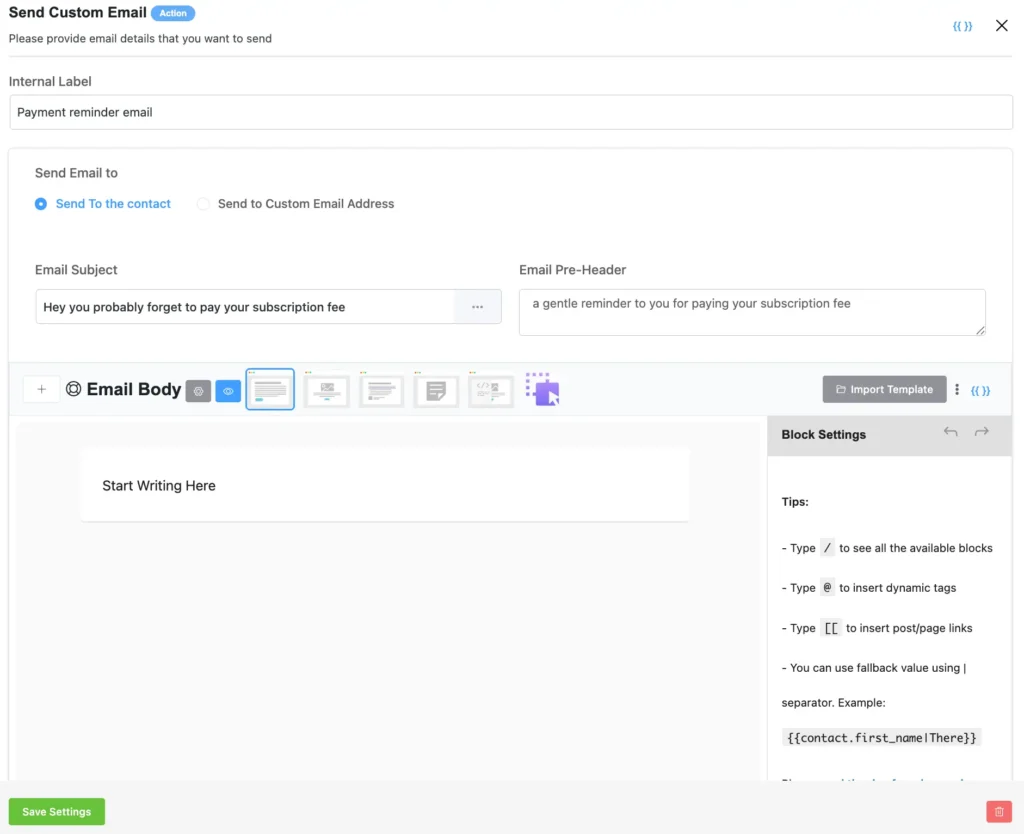
Task: Open email body settings gear icon
Action: click(x=198, y=391)
